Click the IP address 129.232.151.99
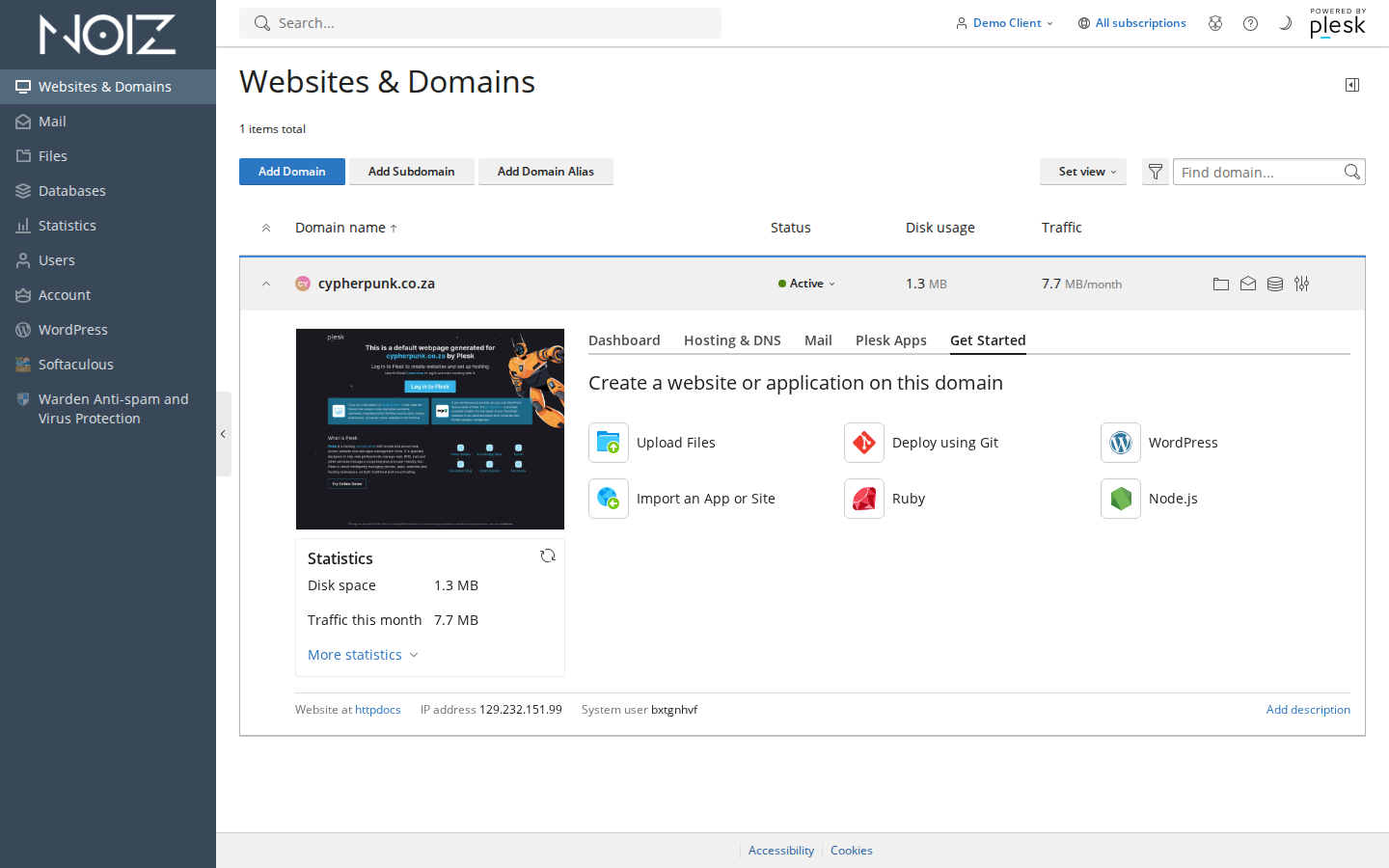 pyautogui.click(x=521, y=710)
